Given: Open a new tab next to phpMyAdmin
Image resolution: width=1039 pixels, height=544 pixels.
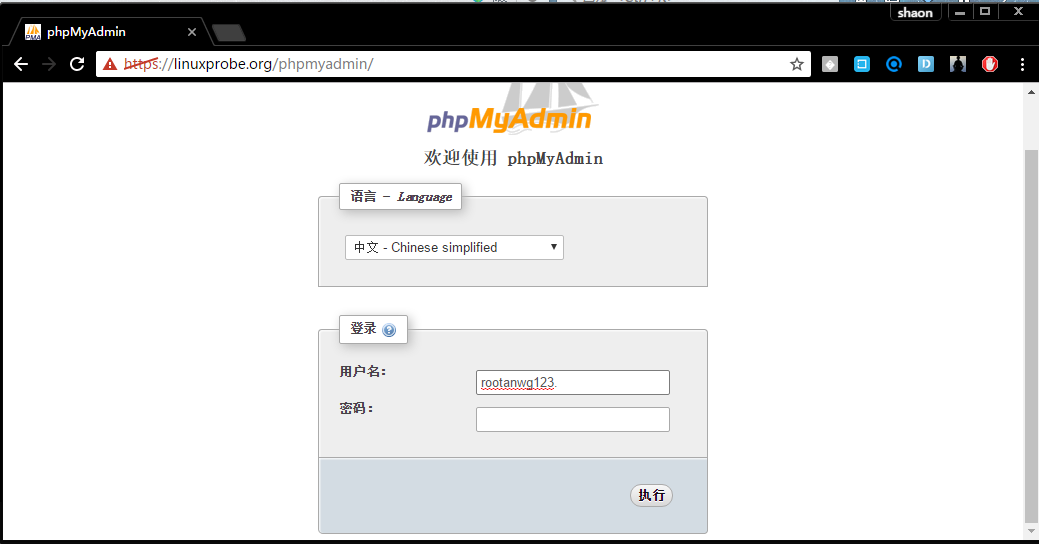Looking at the screenshot, I should (x=229, y=32).
